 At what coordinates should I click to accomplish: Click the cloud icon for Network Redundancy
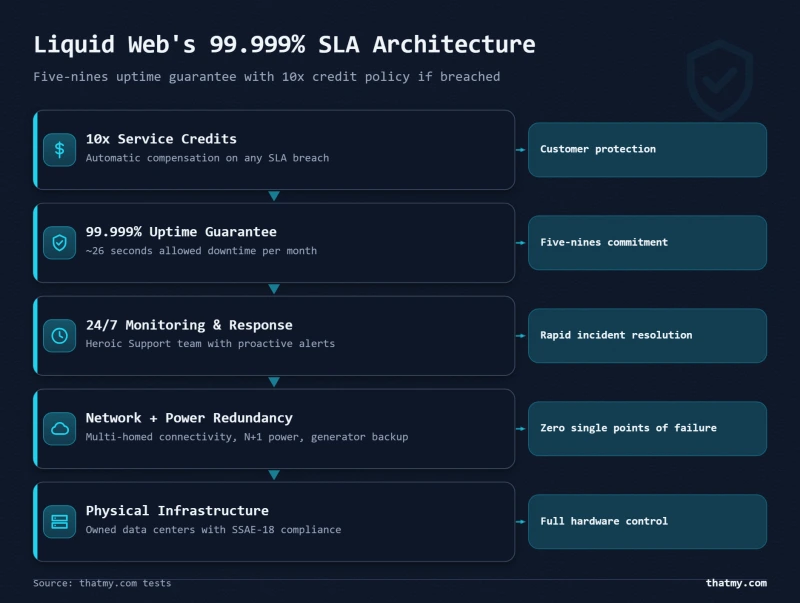click(x=60, y=429)
